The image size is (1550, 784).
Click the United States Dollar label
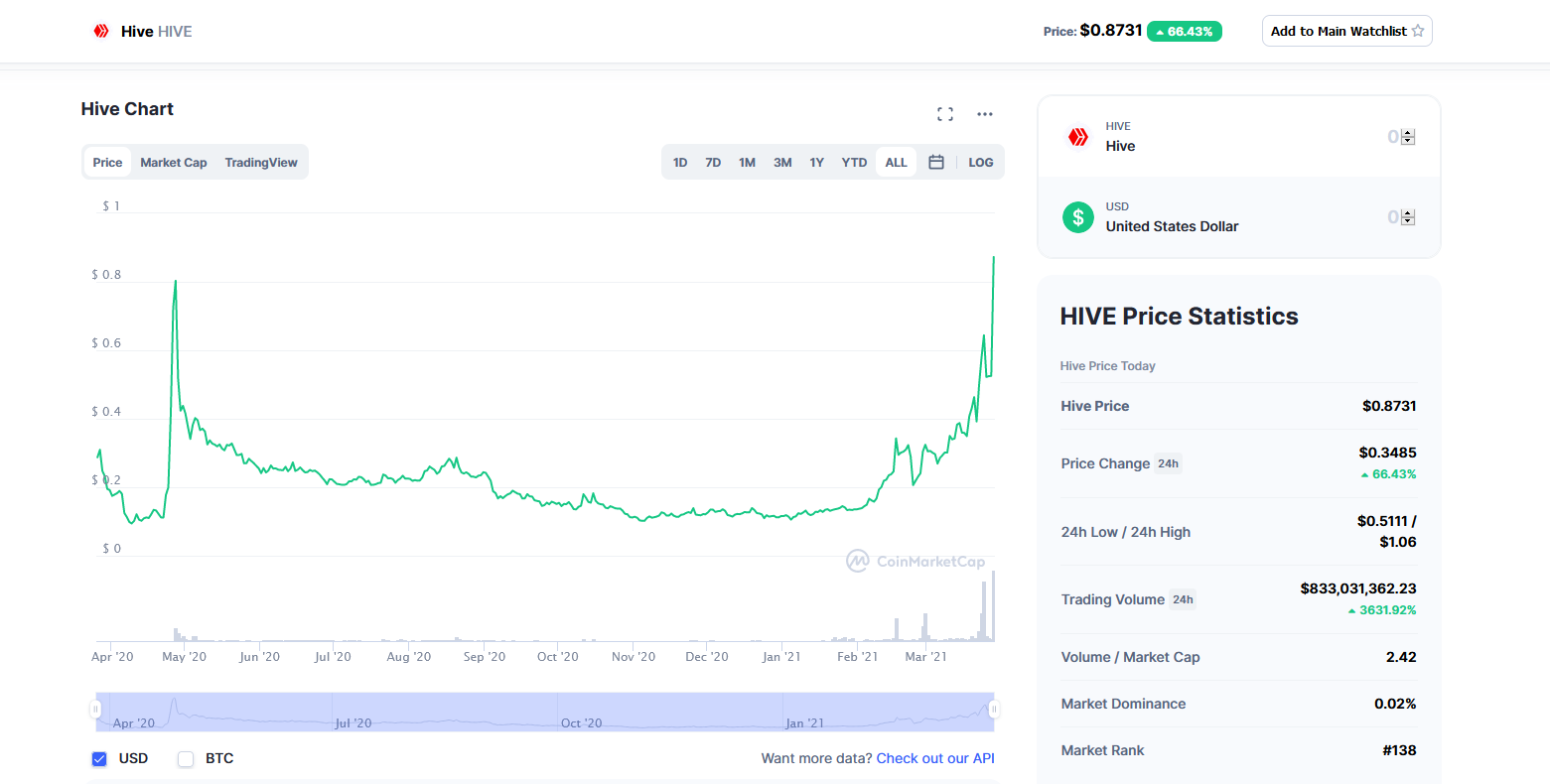point(1172,226)
